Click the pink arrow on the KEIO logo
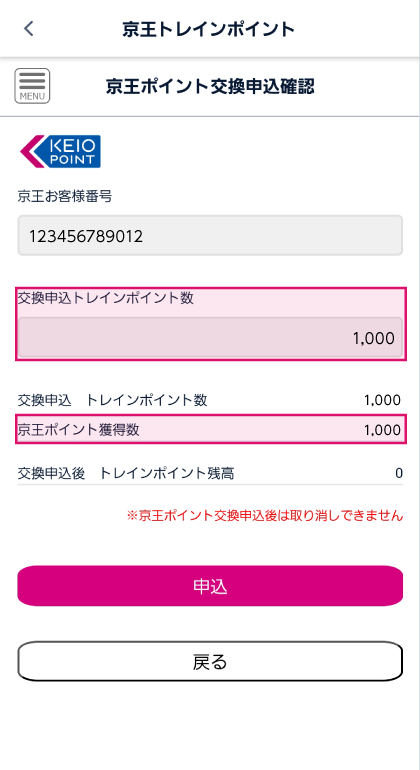420x770 pixels. (x=32, y=151)
